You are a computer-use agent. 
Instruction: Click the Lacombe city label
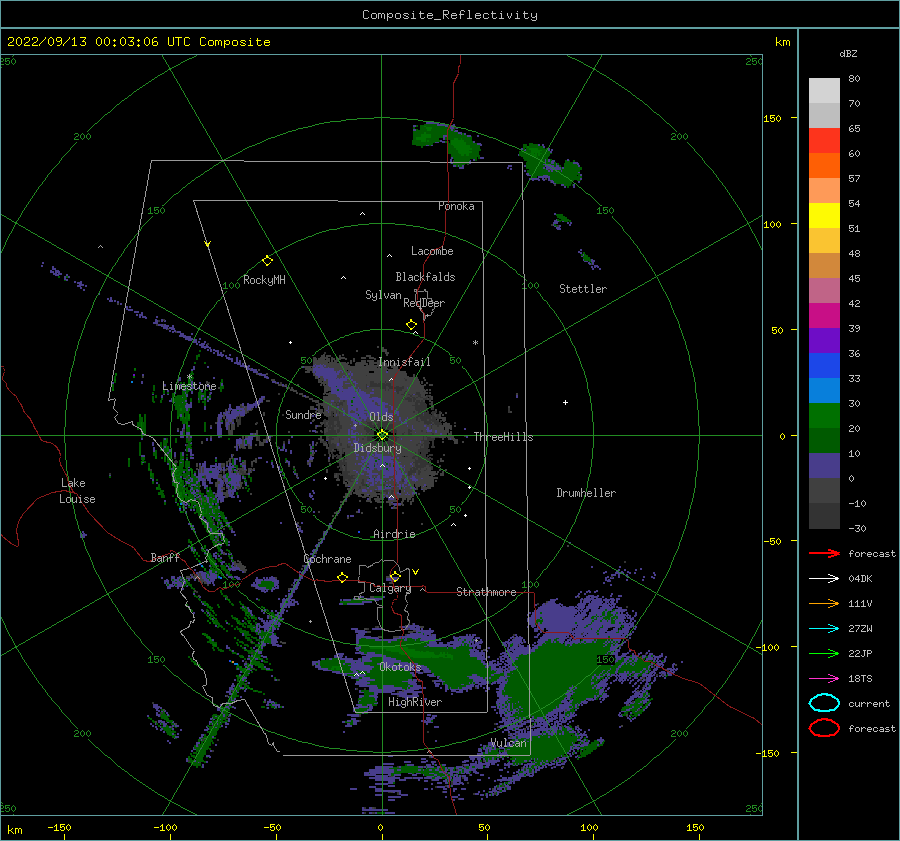[x=432, y=251]
